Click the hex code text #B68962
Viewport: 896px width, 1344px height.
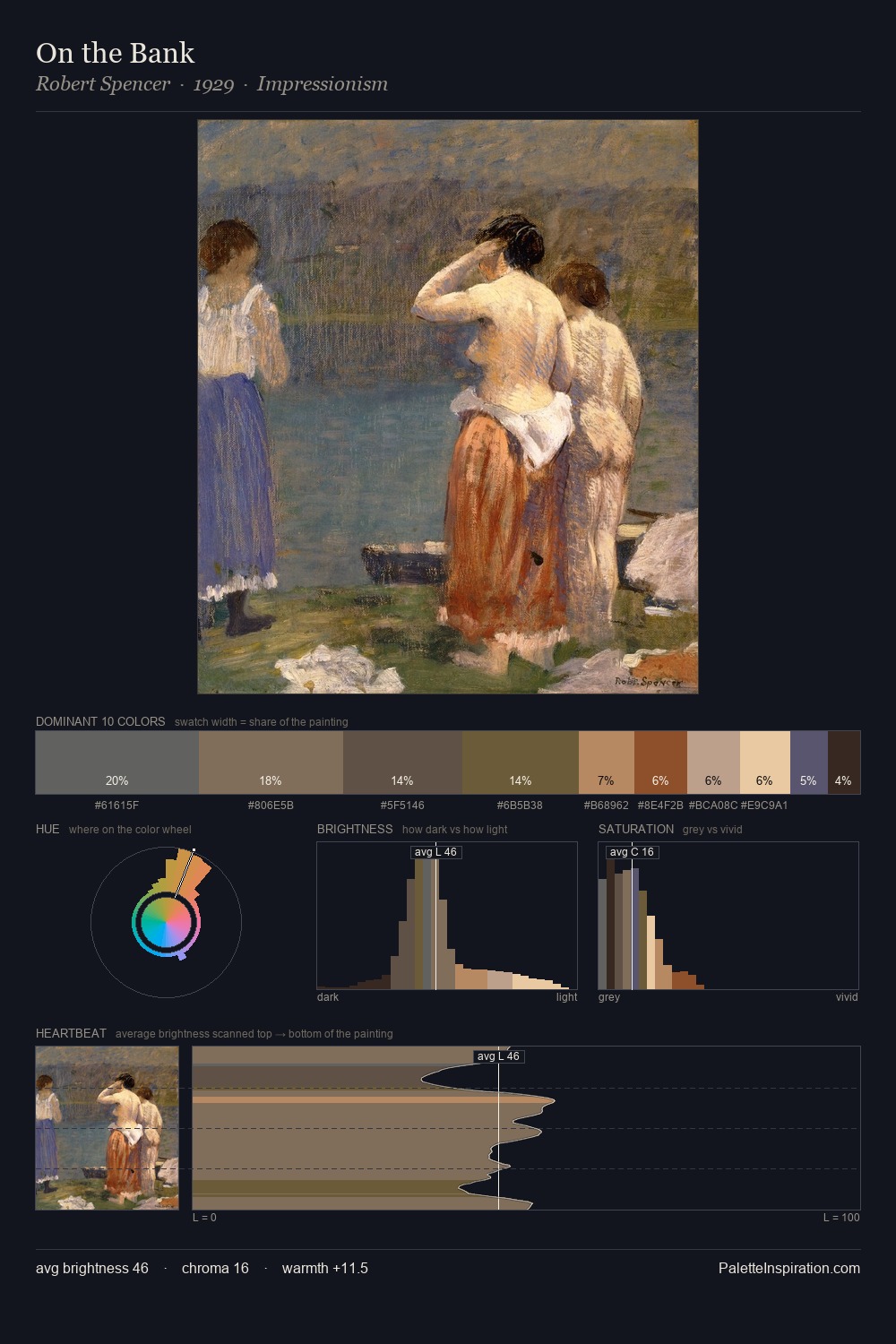[x=607, y=806]
